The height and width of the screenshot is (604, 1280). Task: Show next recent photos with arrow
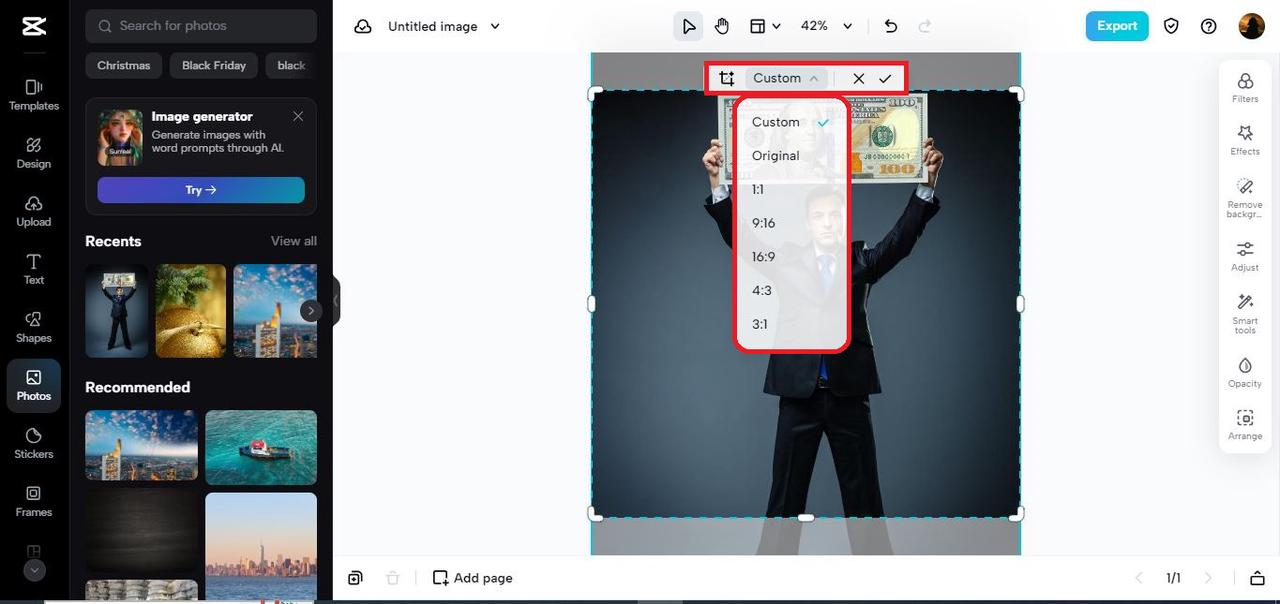coord(311,311)
